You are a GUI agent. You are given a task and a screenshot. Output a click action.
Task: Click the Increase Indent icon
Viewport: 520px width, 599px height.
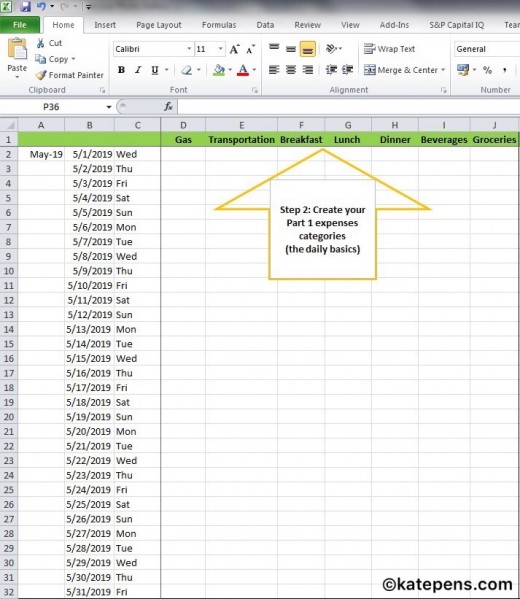click(x=347, y=70)
